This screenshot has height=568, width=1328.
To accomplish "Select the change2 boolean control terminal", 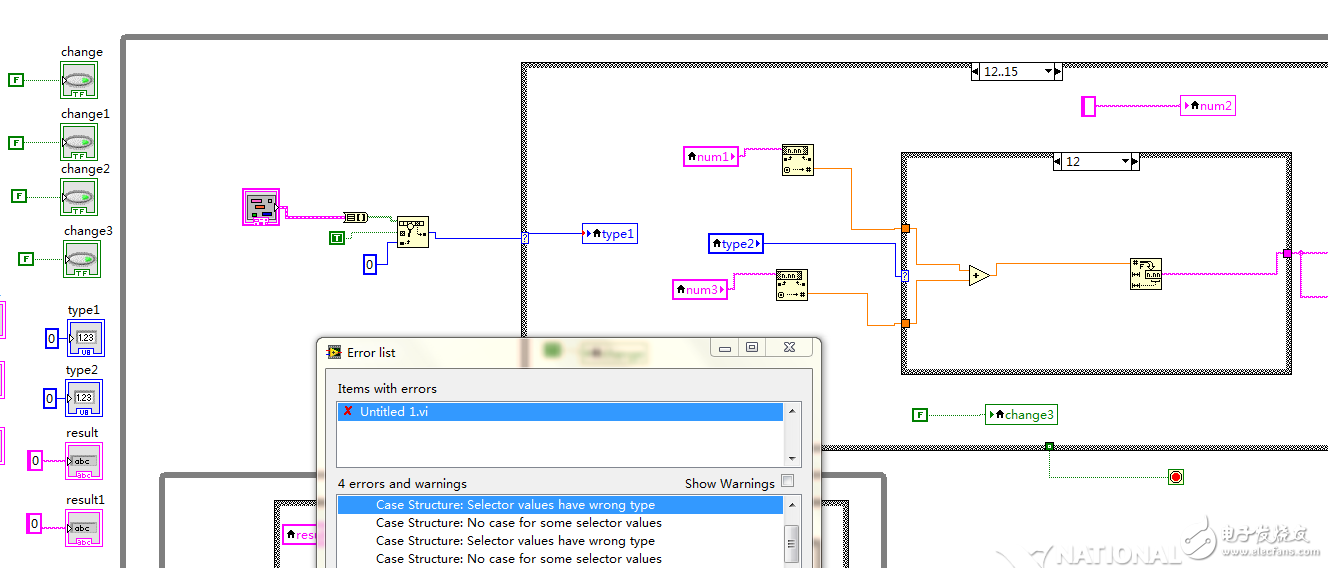I will coord(79,197).
